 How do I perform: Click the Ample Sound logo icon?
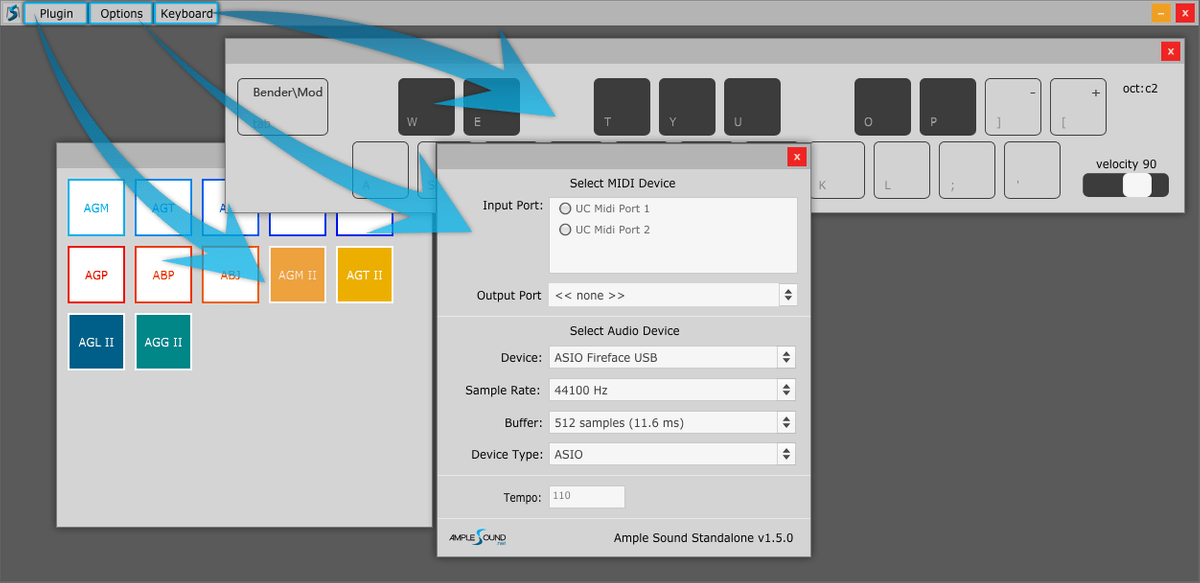point(477,537)
